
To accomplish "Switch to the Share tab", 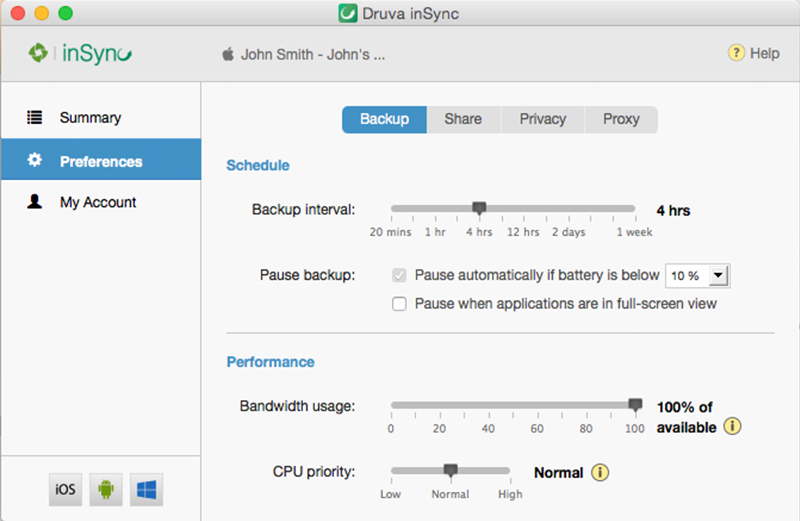I will [463, 119].
